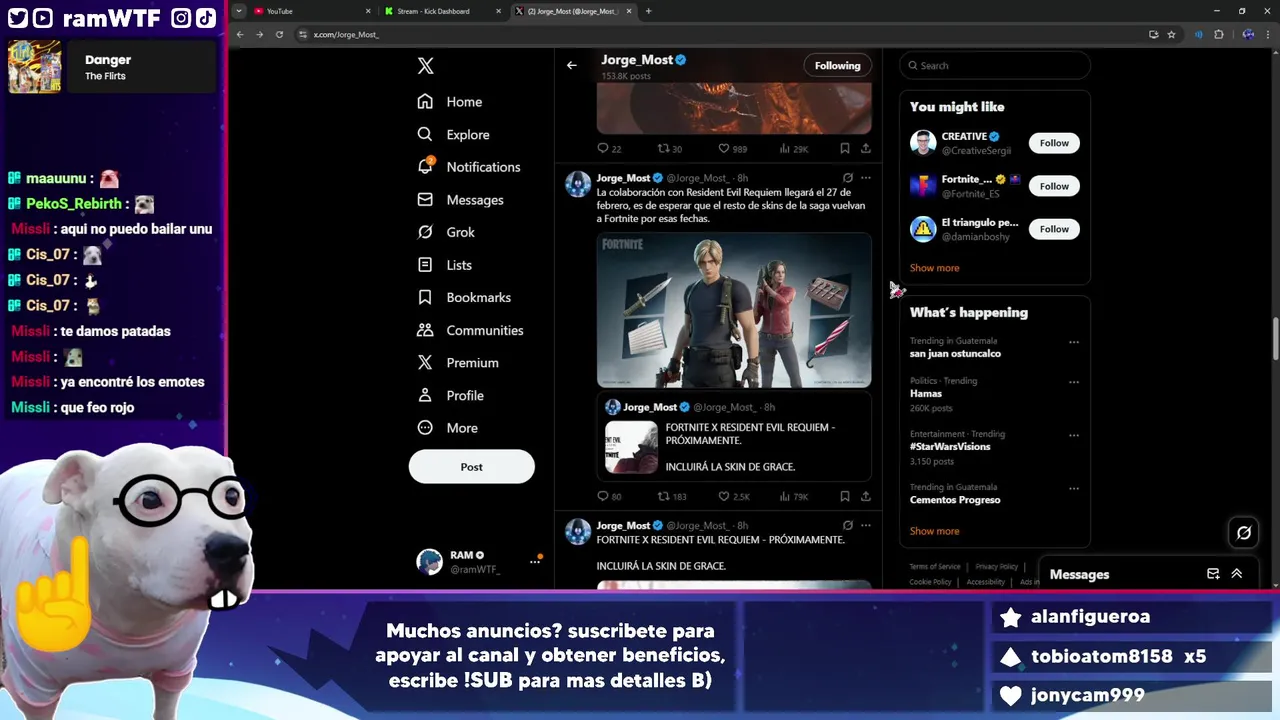
Task: Open Bookmarks in the sidebar
Action: [465, 298]
